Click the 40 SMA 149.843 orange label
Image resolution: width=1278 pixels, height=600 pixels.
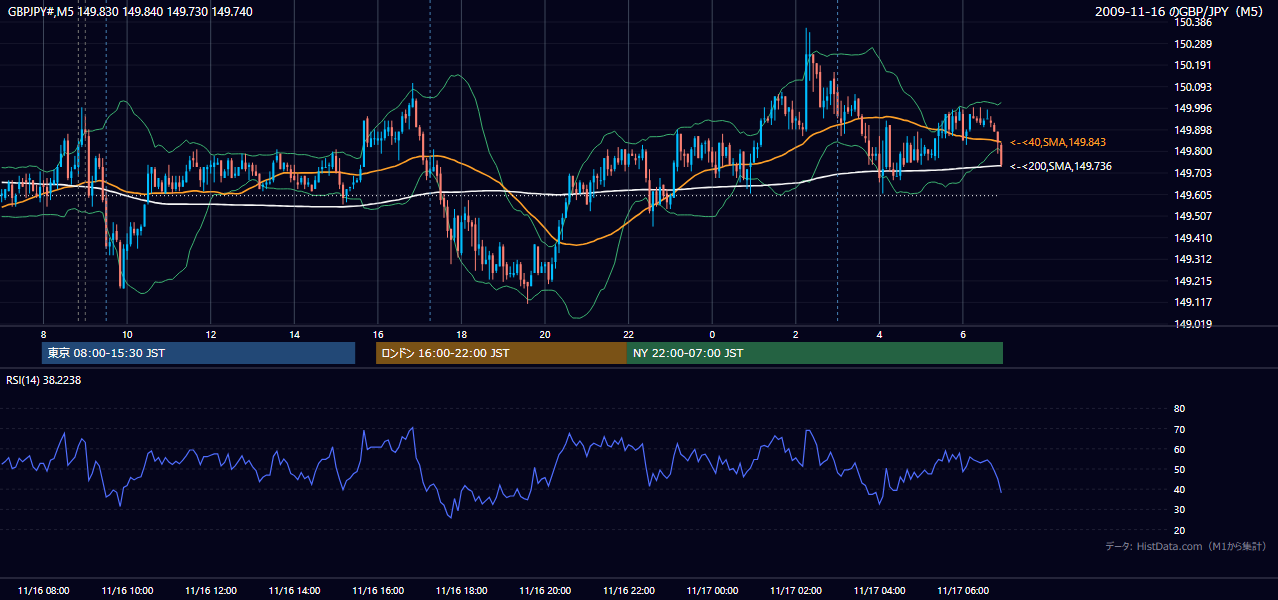[1058, 142]
